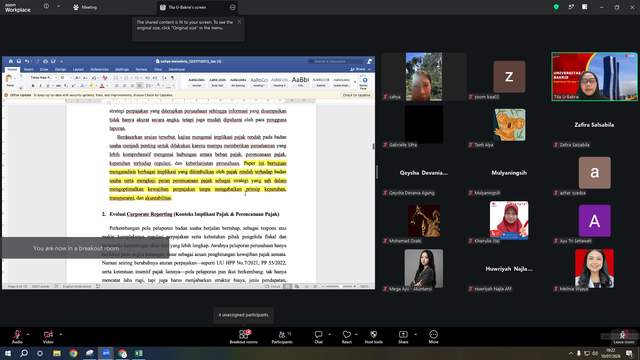Expand the Audio options arrow
The height and width of the screenshot is (360, 640).
click(x=28, y=334)
